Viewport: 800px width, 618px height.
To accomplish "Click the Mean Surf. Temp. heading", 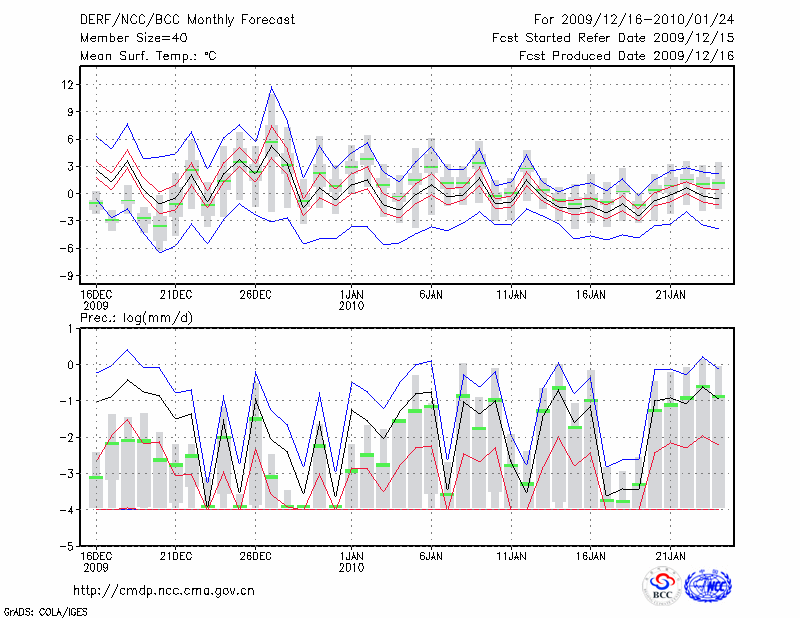I will tap(147, 56).
